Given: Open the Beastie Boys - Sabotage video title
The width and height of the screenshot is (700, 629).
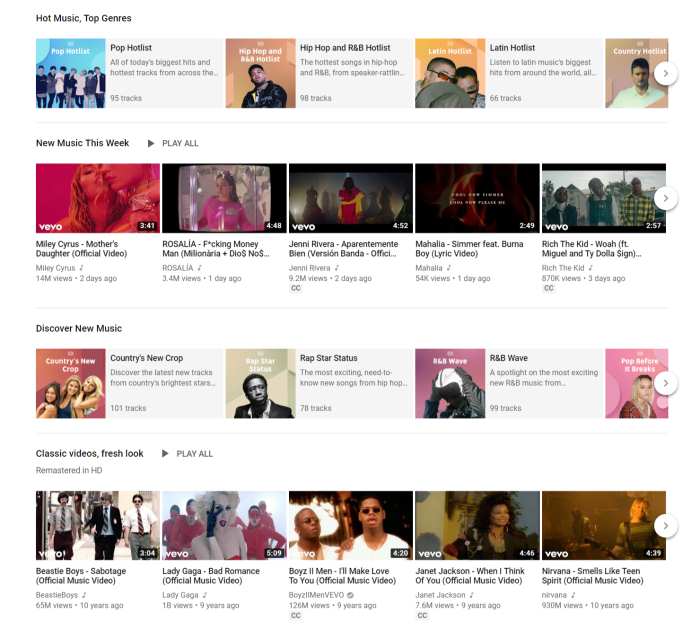Looking at the screenshot, I should 81,576.
